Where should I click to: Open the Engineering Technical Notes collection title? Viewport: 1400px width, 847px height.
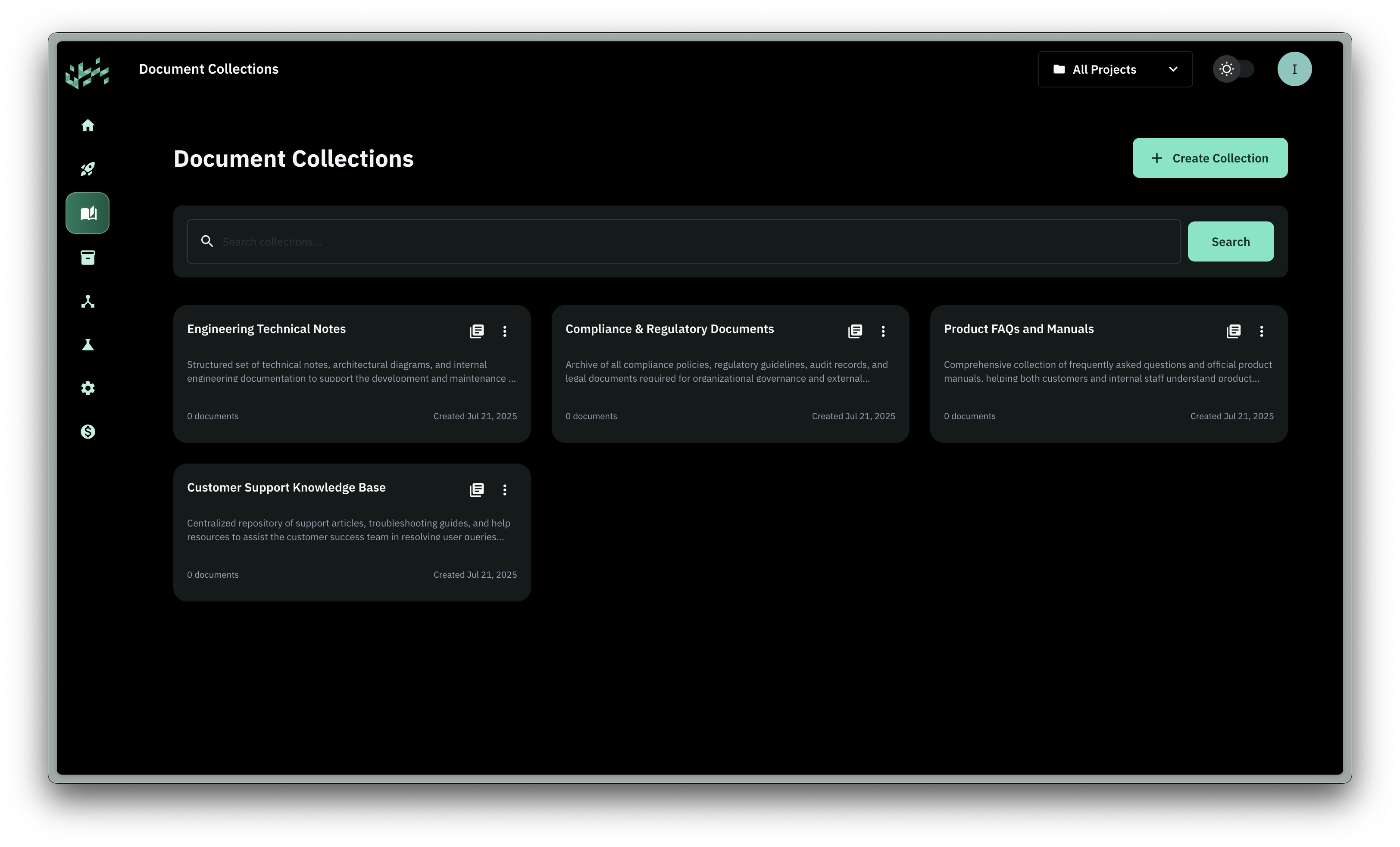point(266,329)
